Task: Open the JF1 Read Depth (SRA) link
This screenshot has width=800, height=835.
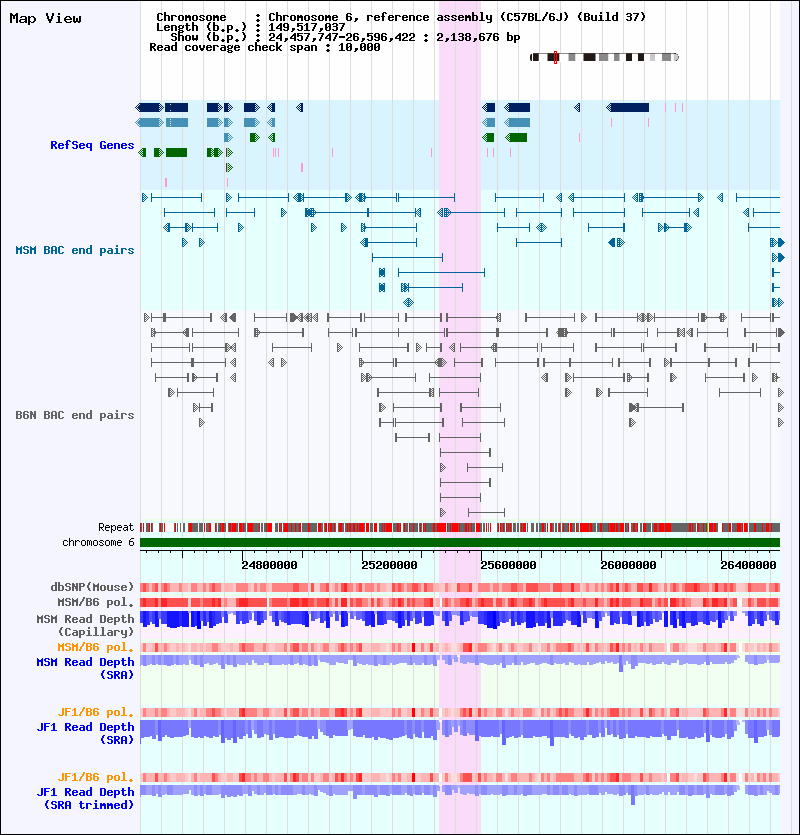Action: tap(85, 733)
